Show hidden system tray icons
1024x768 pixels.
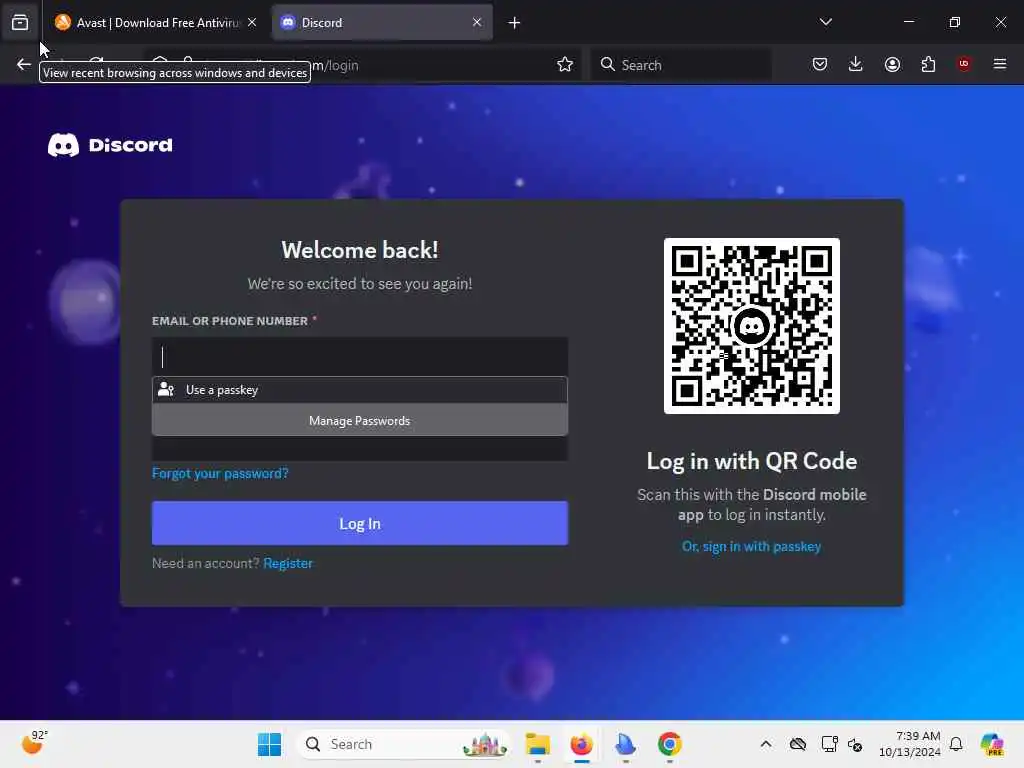[766, 744]
